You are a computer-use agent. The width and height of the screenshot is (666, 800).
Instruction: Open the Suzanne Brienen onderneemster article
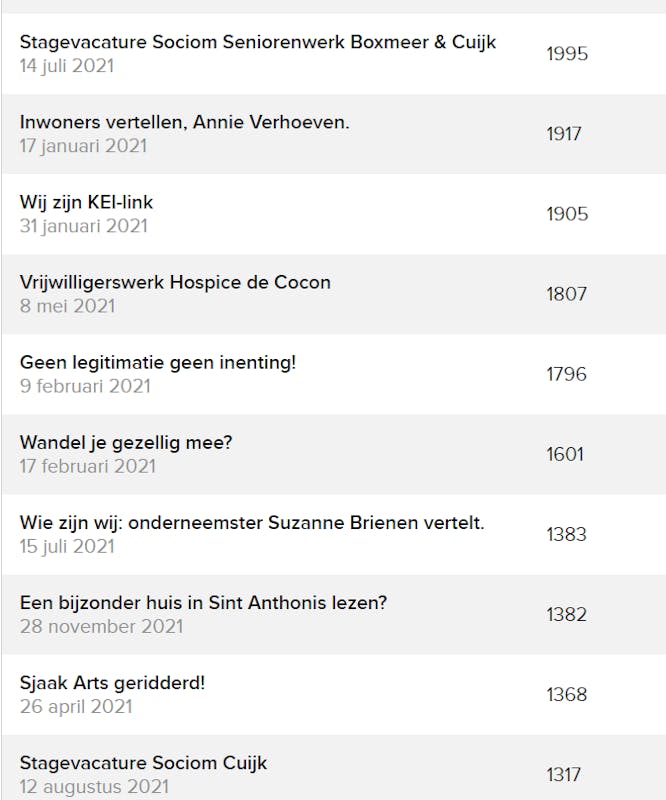252,522
